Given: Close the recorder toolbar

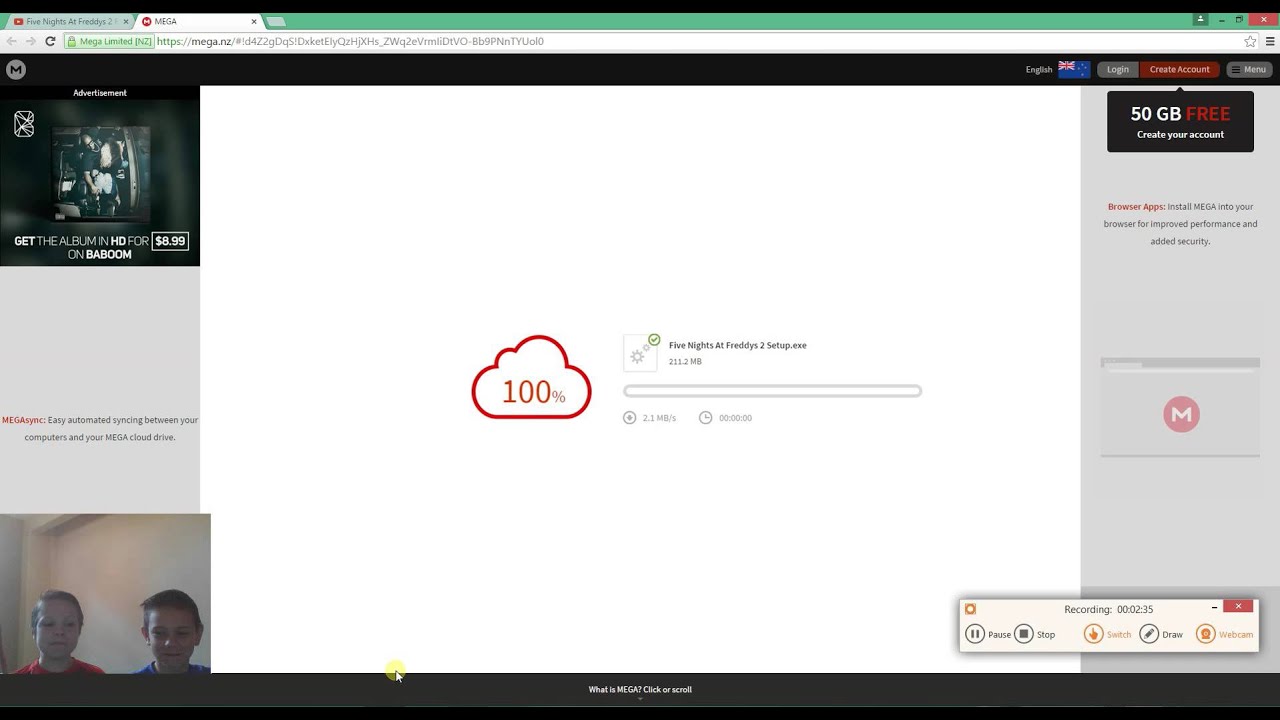Looking at the screenshot, I should pos(1238,606).
